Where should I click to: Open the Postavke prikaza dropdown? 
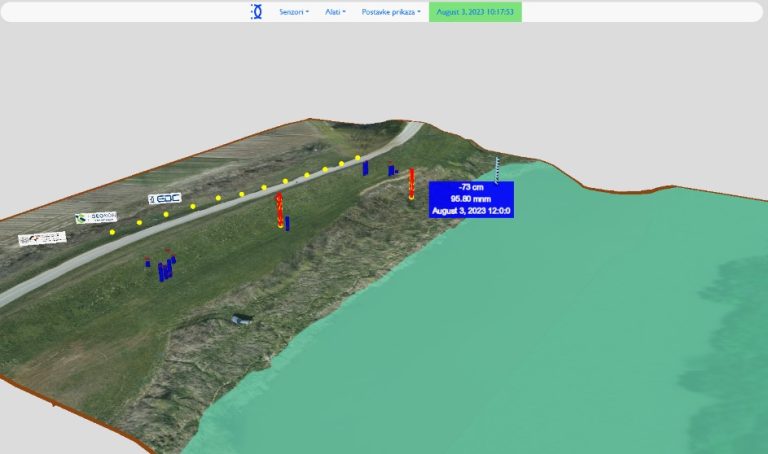(391, 12)
